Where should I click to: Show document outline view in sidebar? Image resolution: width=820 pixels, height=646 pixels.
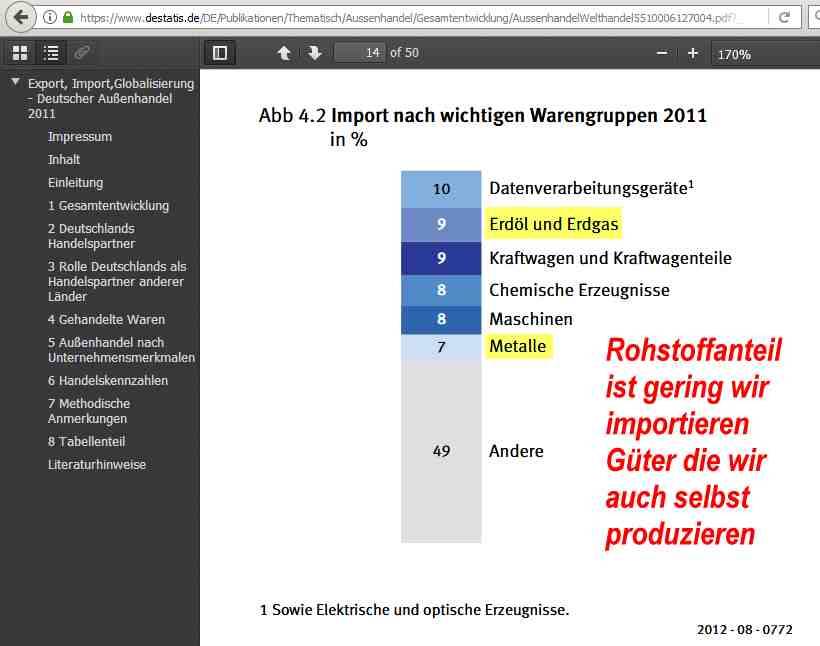point(51,53)
